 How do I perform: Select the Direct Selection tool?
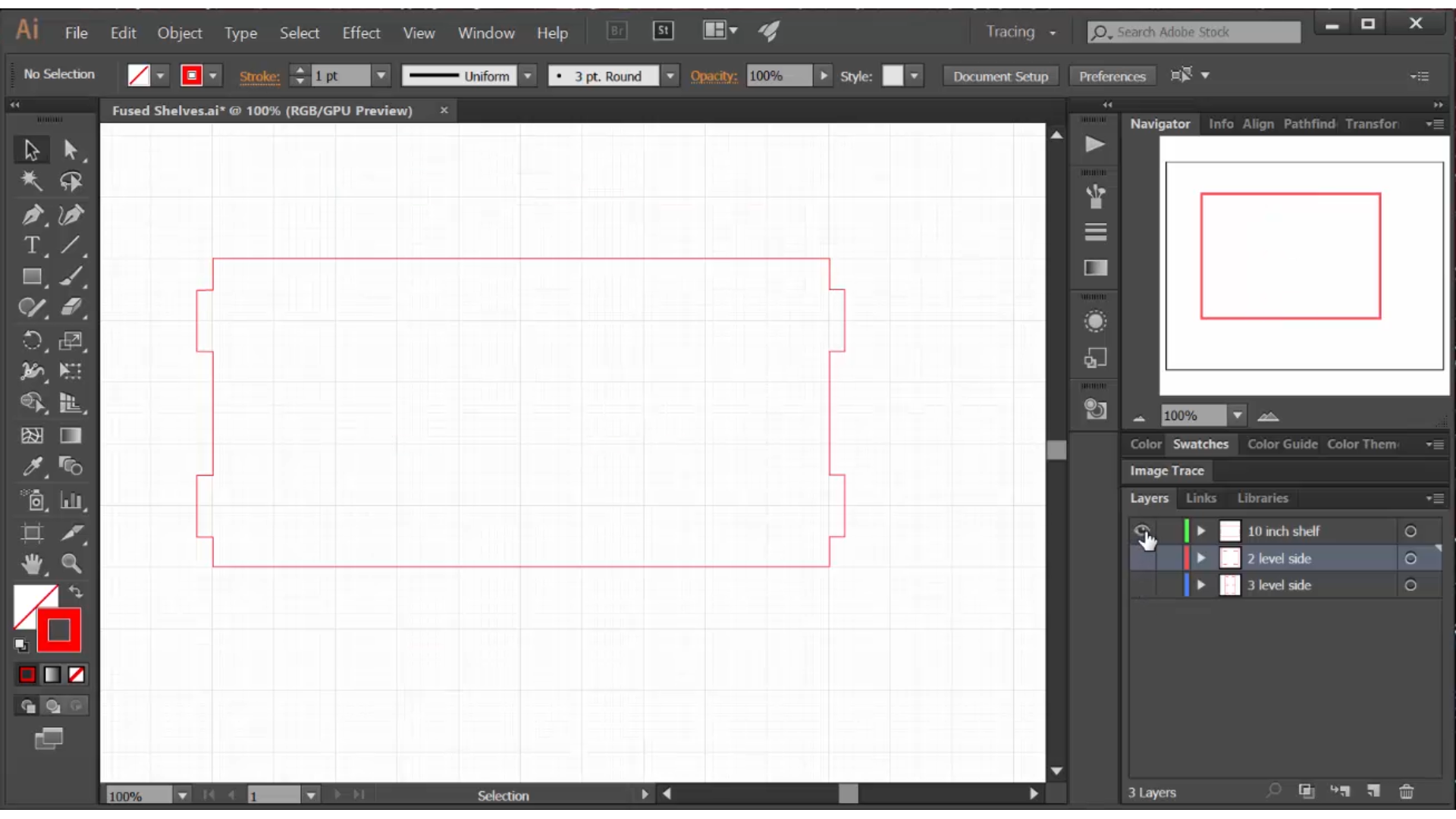[70, 149]
